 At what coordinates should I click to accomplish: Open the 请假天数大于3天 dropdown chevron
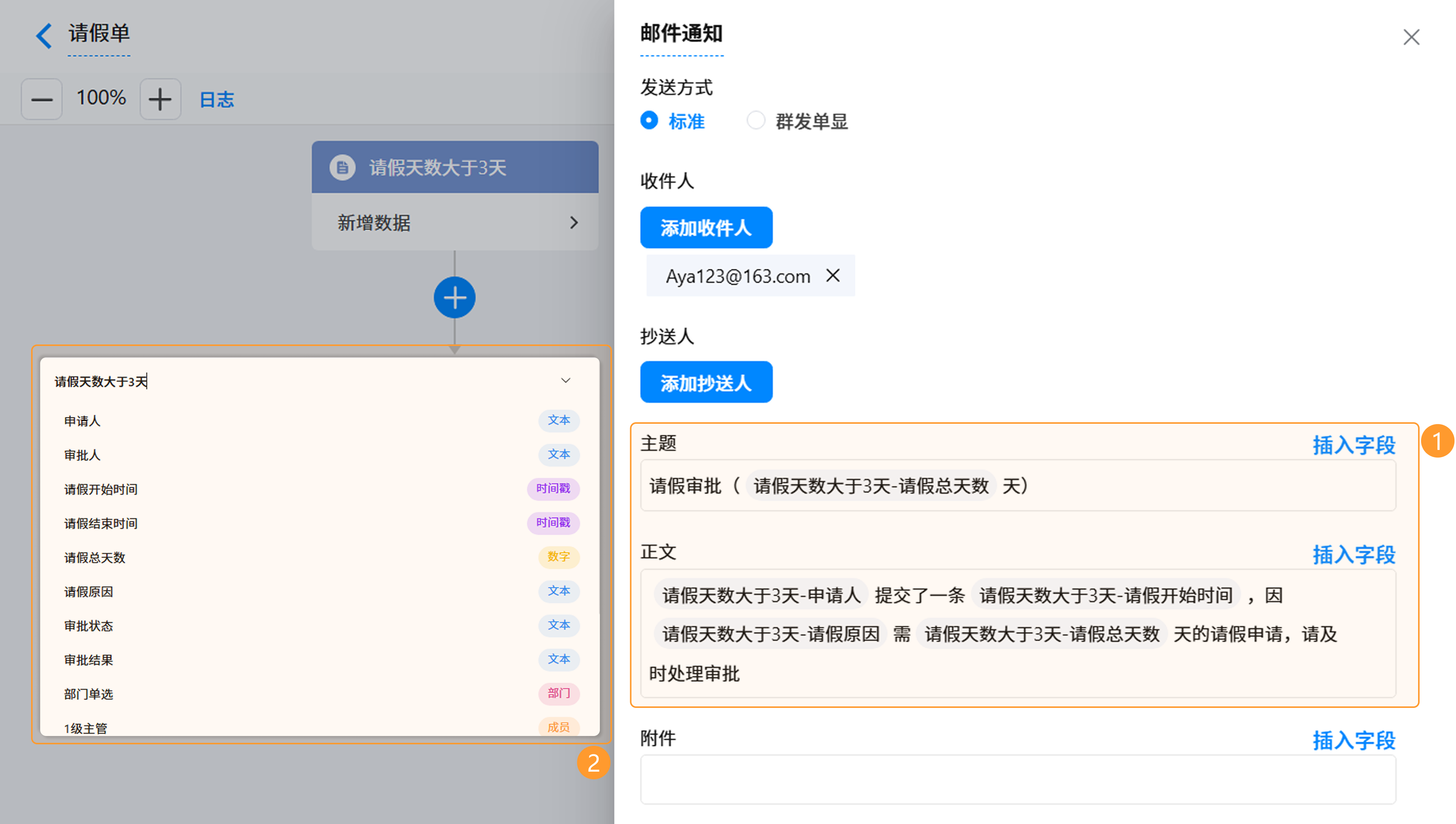coord(565,380)
